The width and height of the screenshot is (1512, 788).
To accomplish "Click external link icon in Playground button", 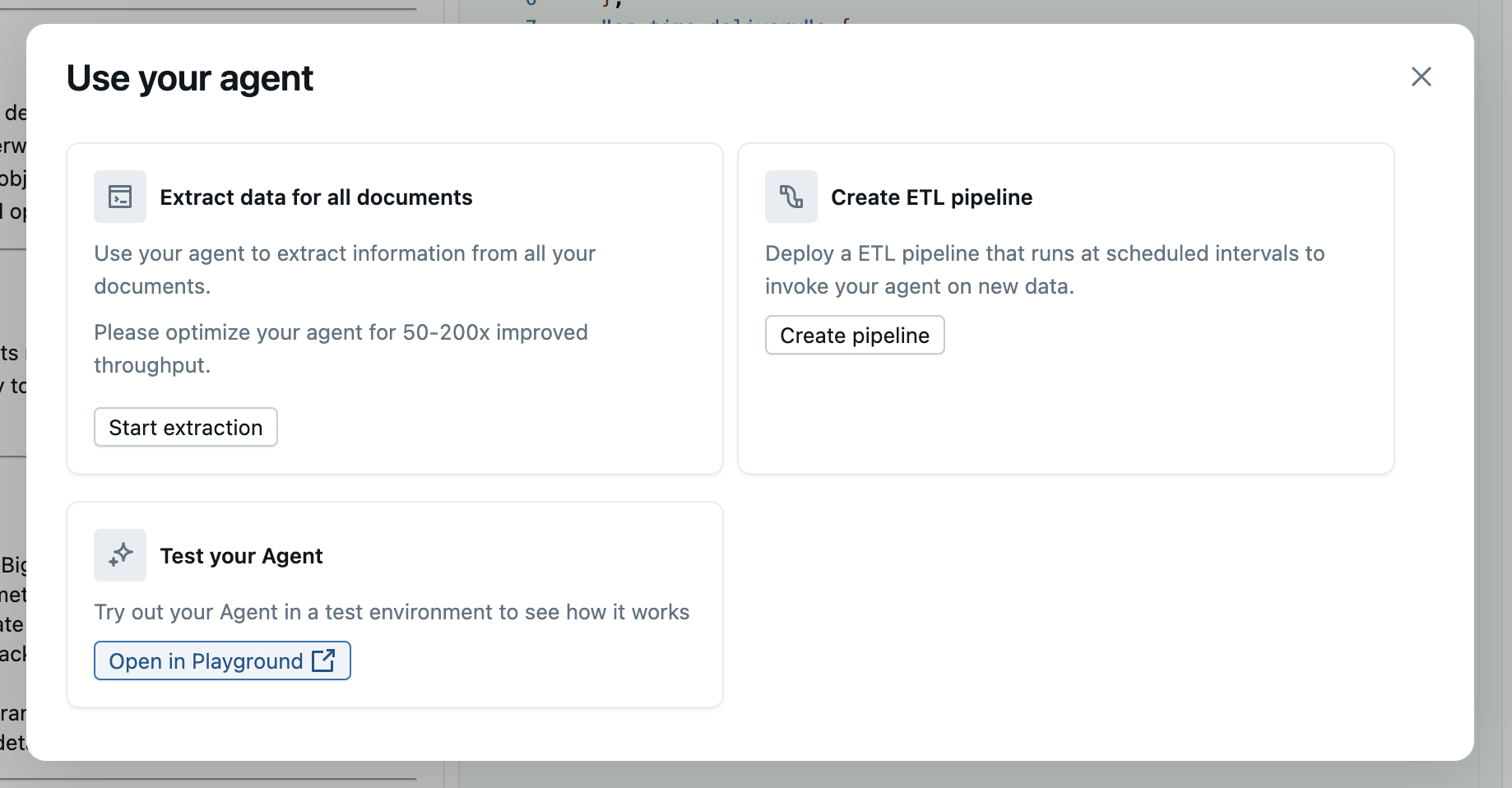I will pyautogui.click(x=323, y=661).
